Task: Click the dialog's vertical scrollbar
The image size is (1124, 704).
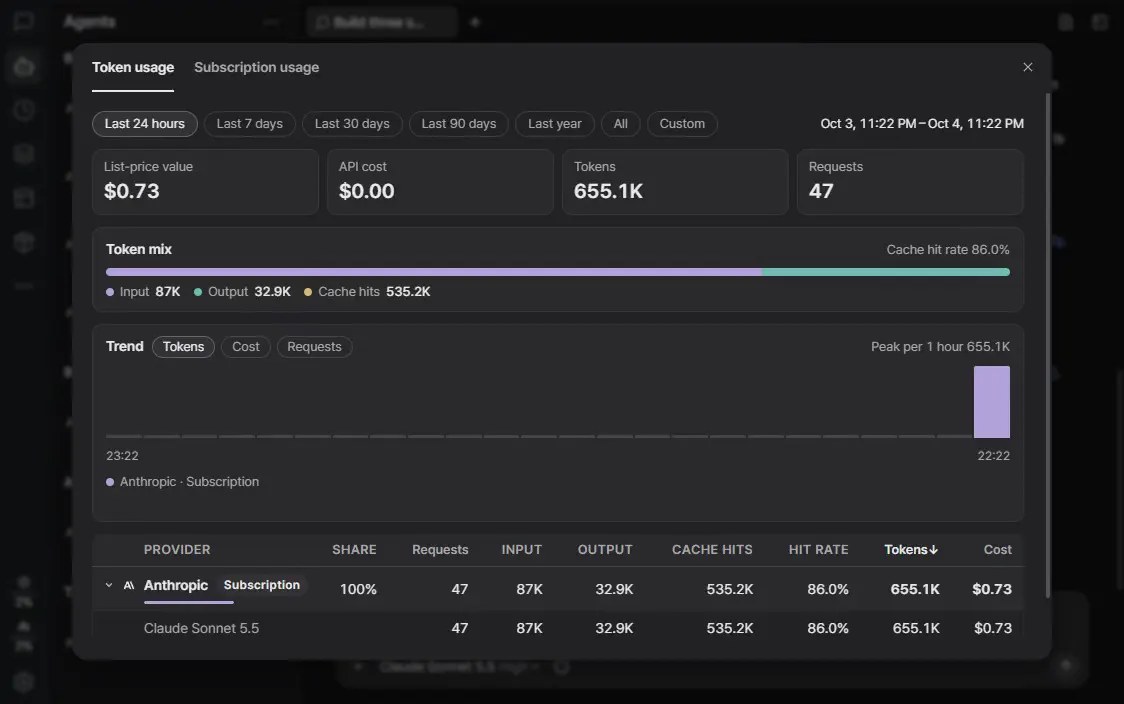Action: (1047, 344)
